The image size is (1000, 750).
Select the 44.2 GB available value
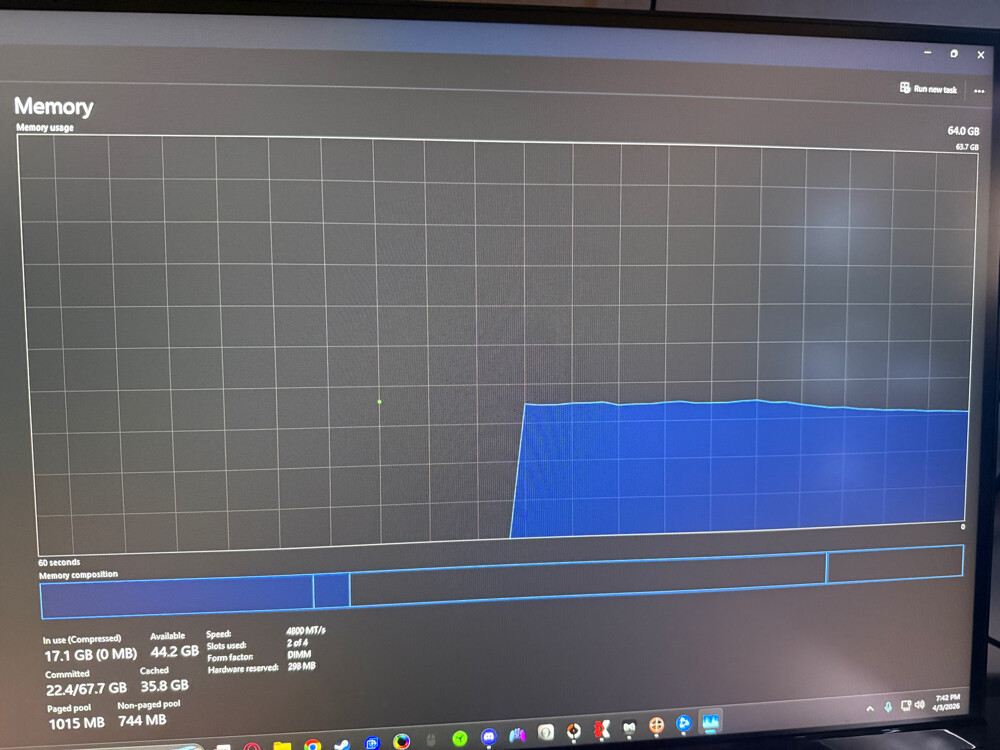click(x=174, y=652)
